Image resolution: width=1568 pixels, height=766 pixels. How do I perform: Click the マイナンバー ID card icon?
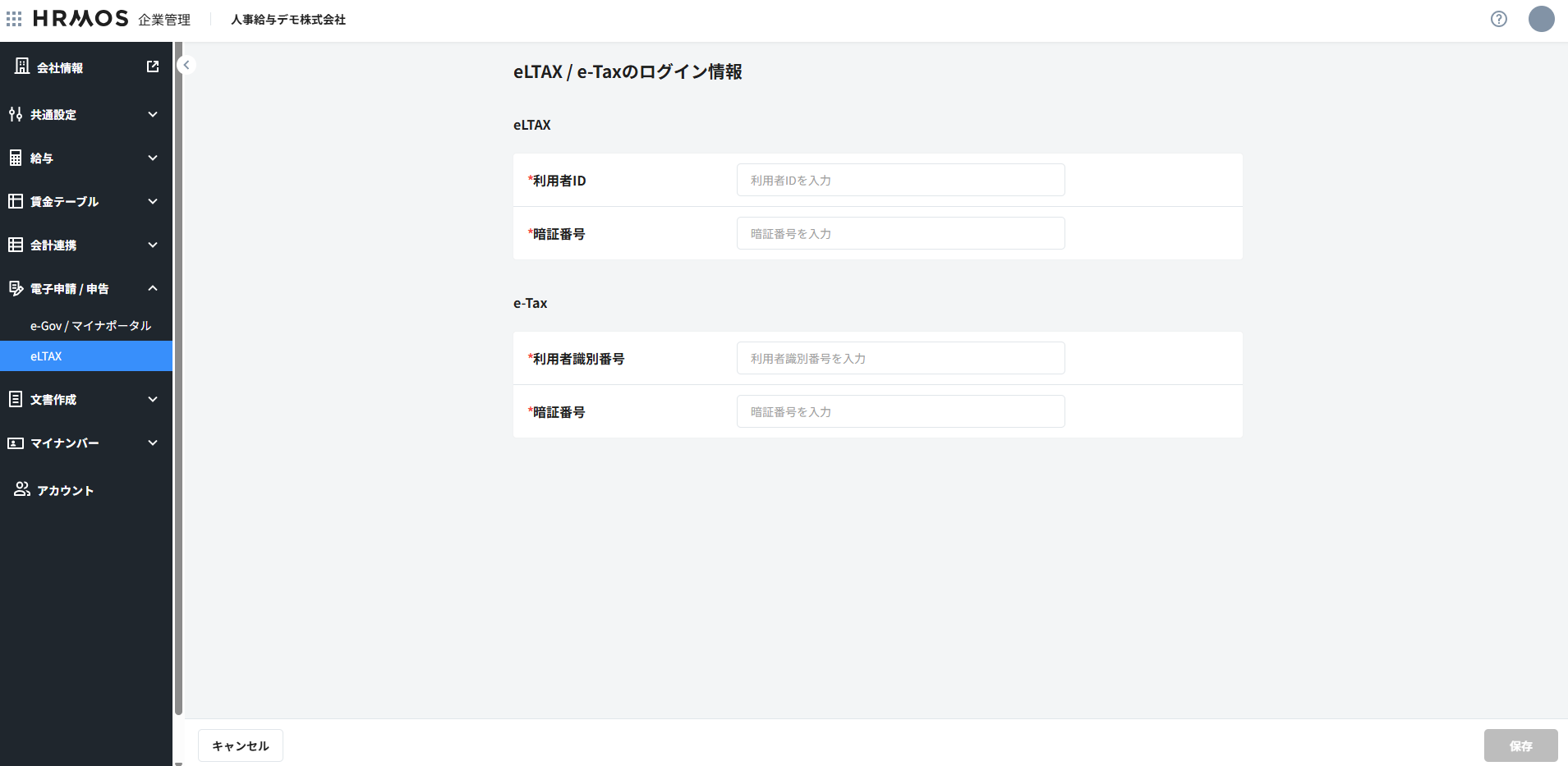coord(16,443)
